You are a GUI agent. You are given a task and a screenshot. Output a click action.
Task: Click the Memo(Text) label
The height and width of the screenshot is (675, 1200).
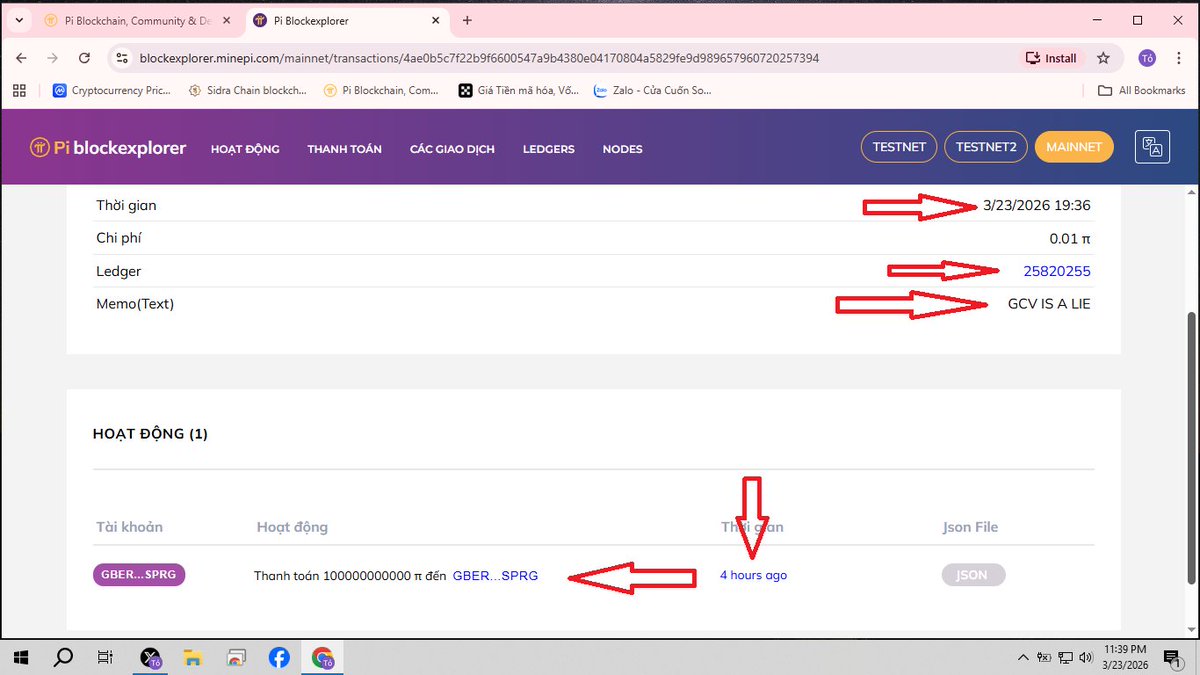135,303
